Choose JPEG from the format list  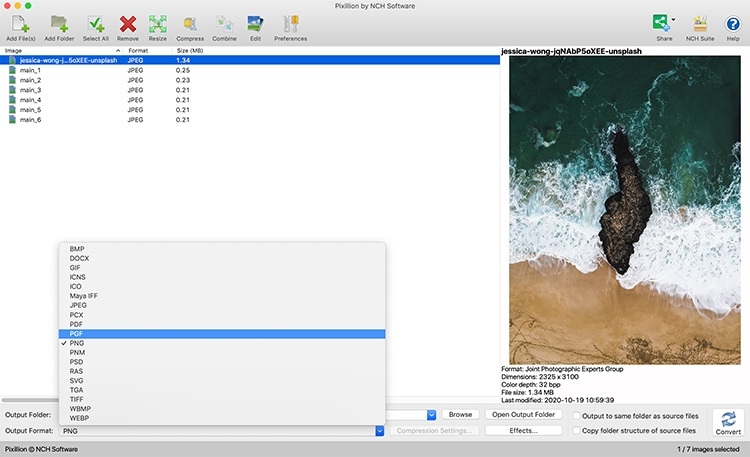coord(79,305)
